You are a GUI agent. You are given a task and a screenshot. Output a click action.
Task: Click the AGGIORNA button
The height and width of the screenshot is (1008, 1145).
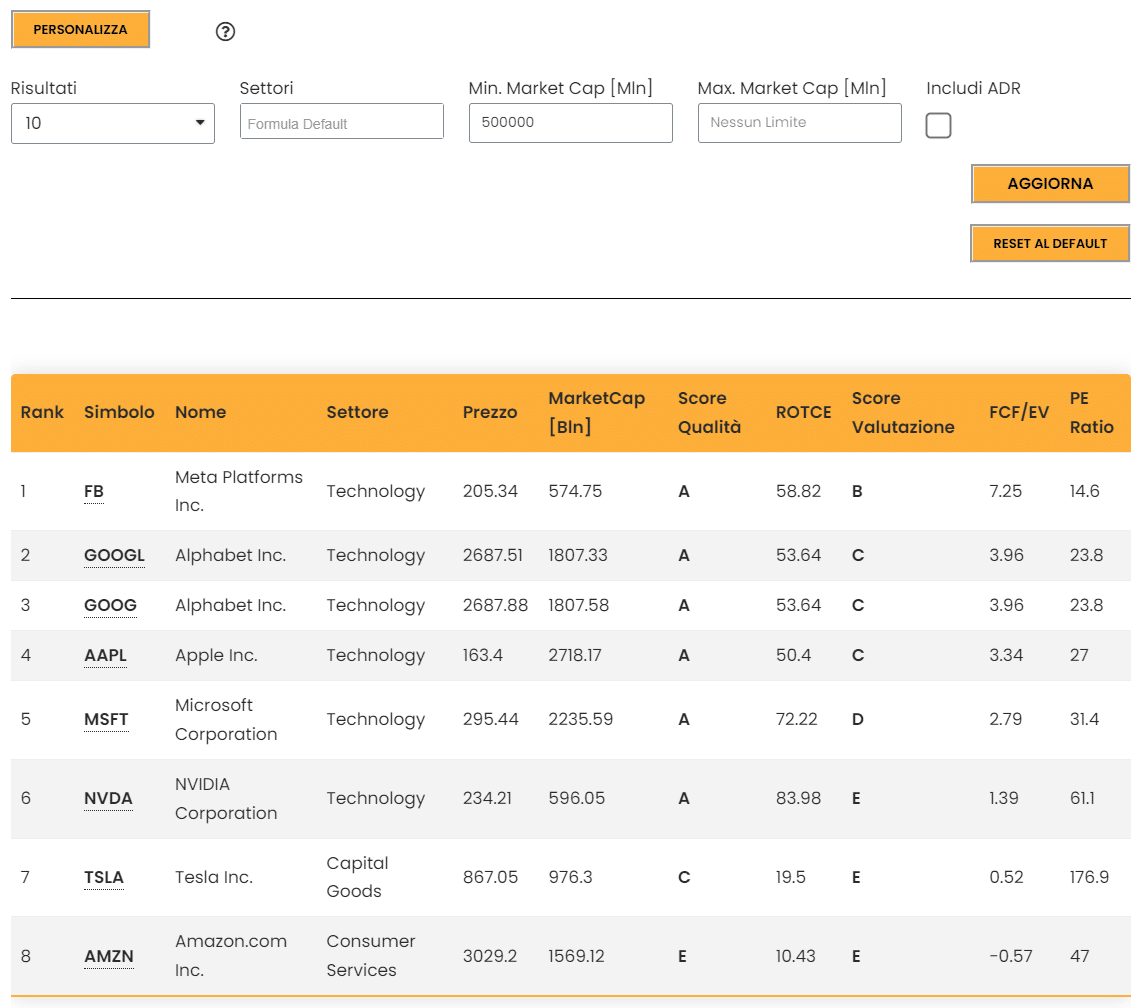pyautogui.click(x=1050, y=183)
